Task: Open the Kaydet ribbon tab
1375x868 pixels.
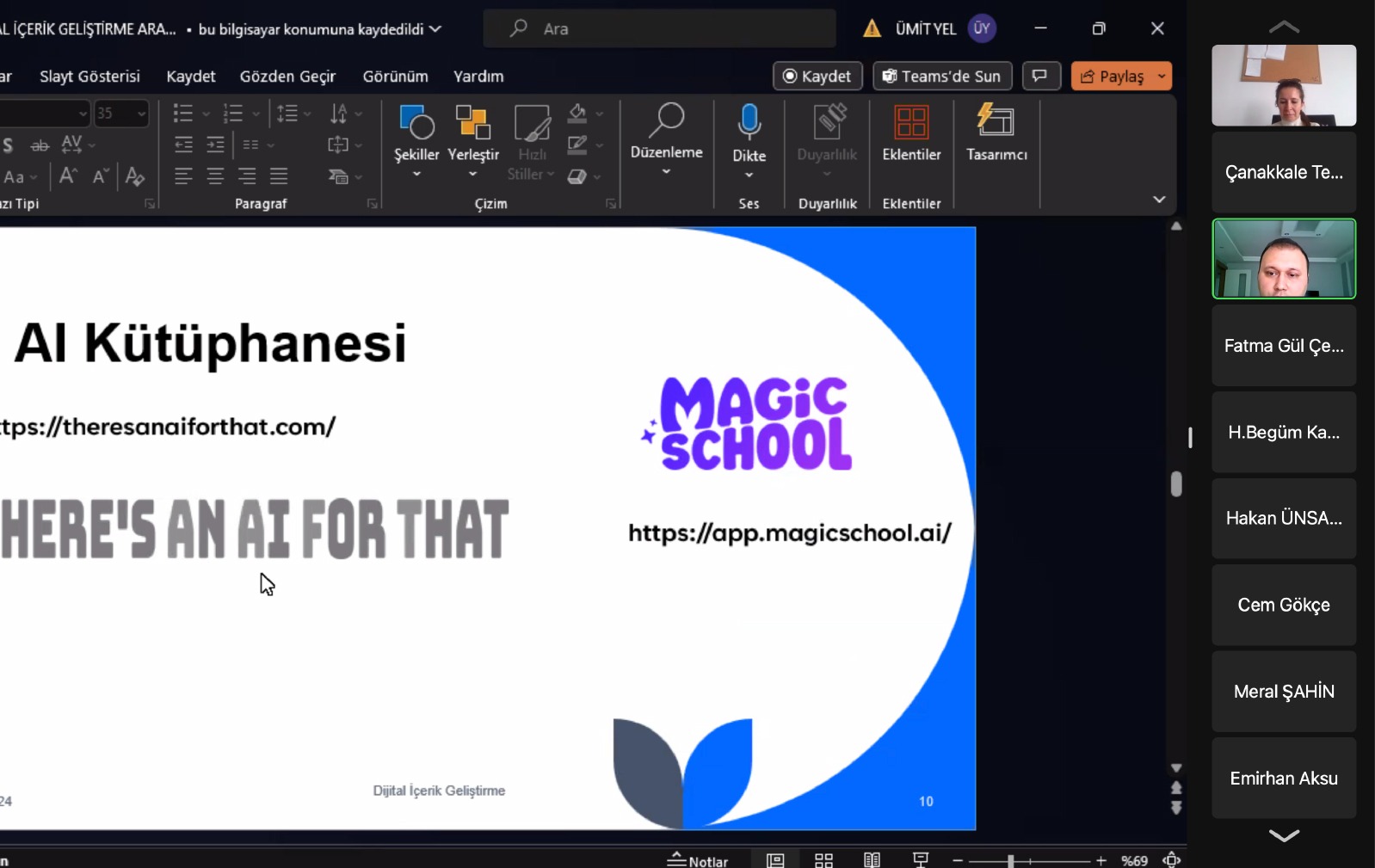Action: 191,76
